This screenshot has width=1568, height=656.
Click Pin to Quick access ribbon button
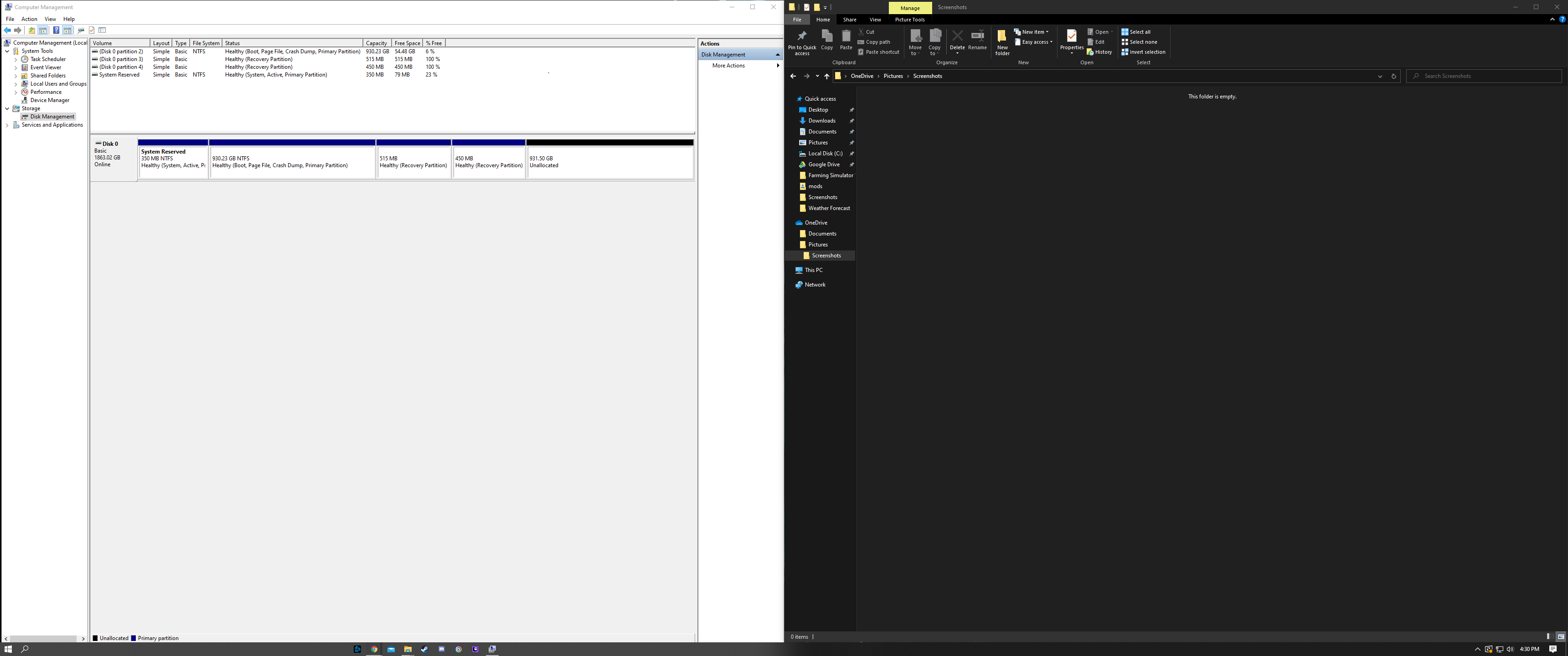tap(802, 43)
